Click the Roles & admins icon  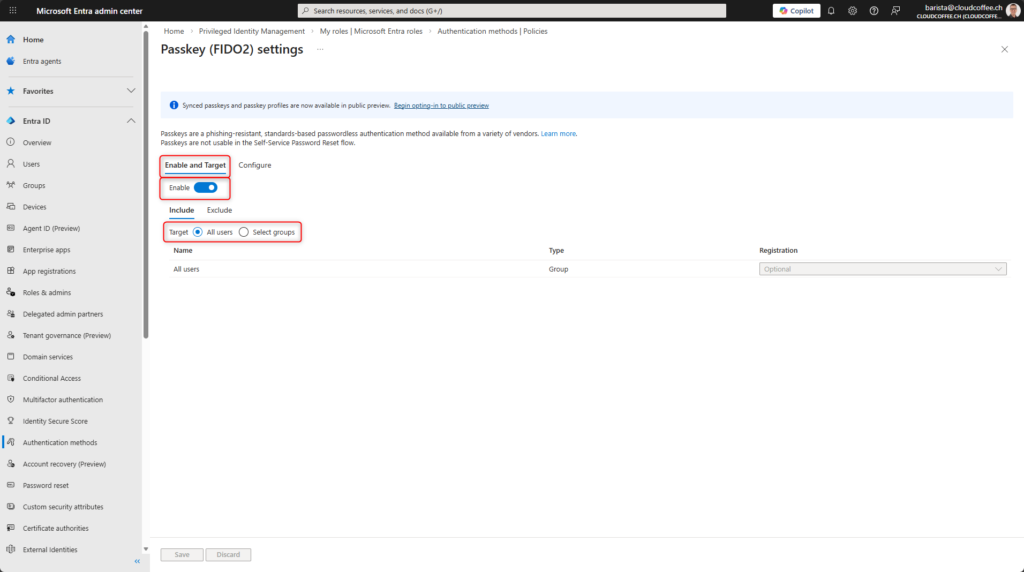pyautogui.click(x=10, y=292)
